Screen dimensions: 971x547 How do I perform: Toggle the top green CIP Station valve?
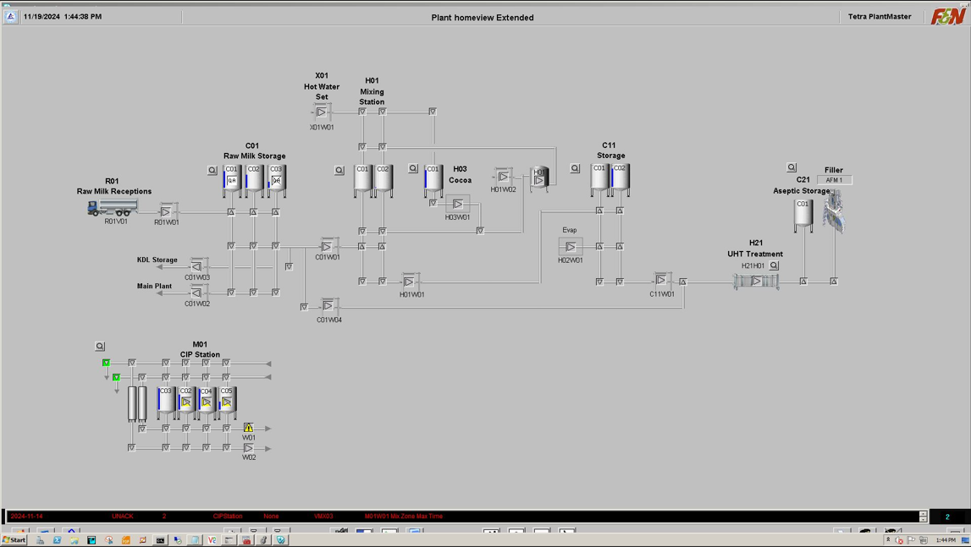106,362
